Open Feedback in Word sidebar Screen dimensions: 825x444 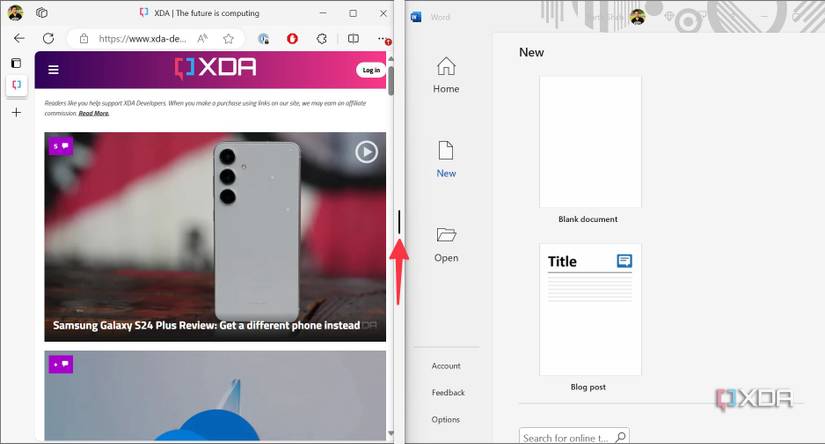pyautogui.click(x=448, y=392)
